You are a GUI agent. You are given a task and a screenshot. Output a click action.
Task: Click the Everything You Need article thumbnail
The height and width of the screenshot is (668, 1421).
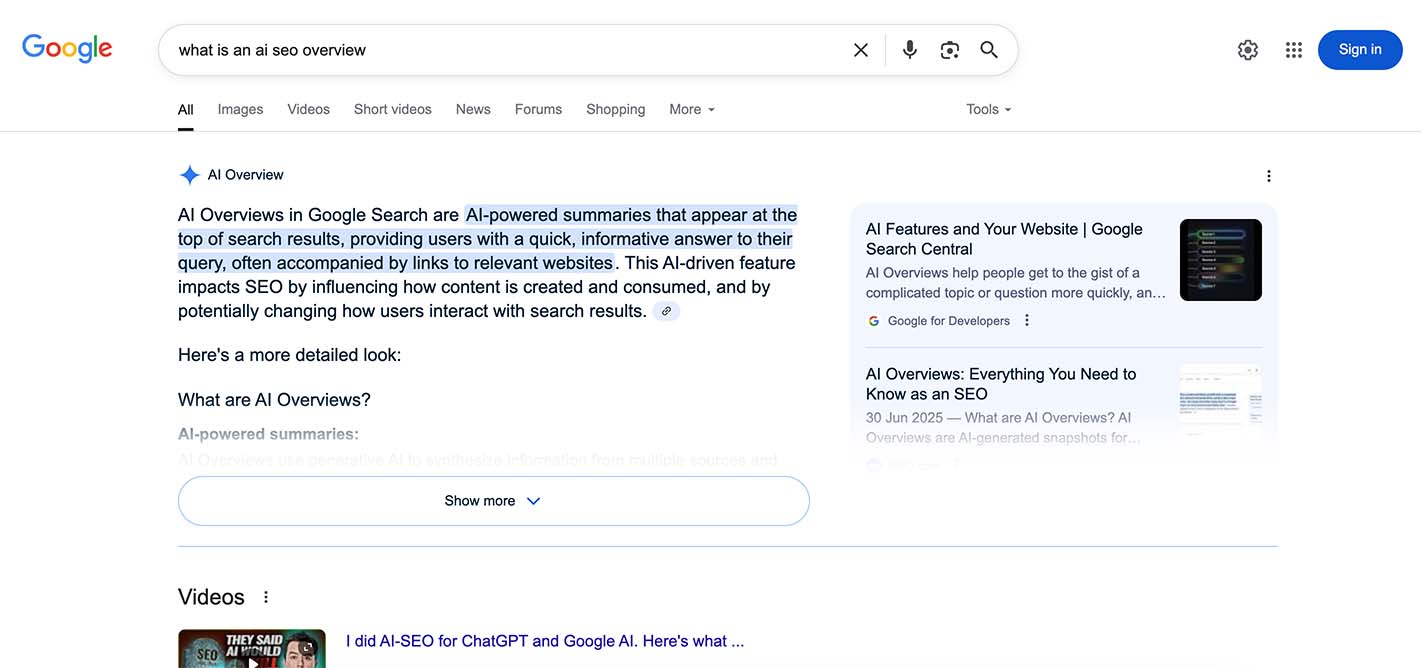tap(1221, 404)
